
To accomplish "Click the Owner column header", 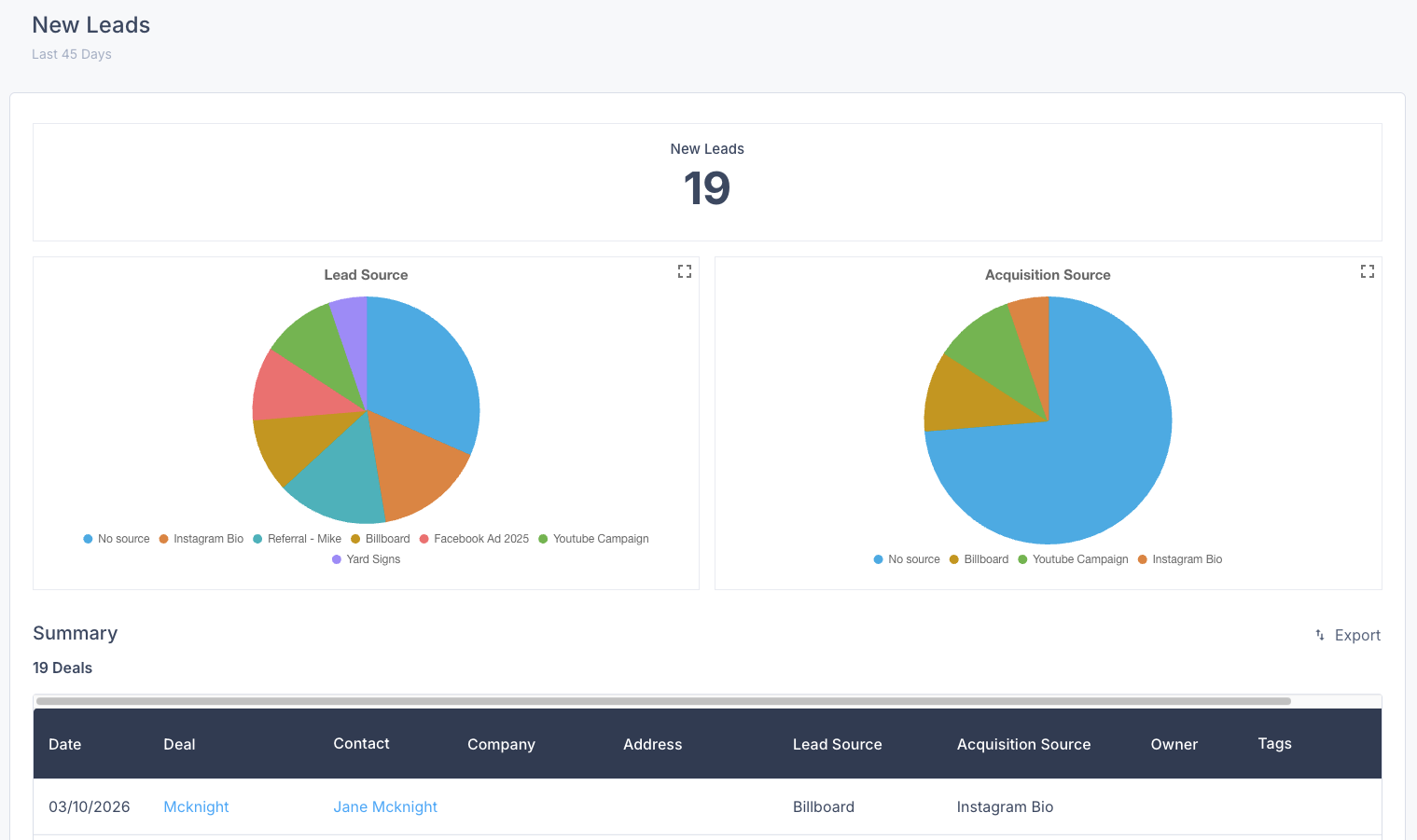I will [x=1174, y=744].
